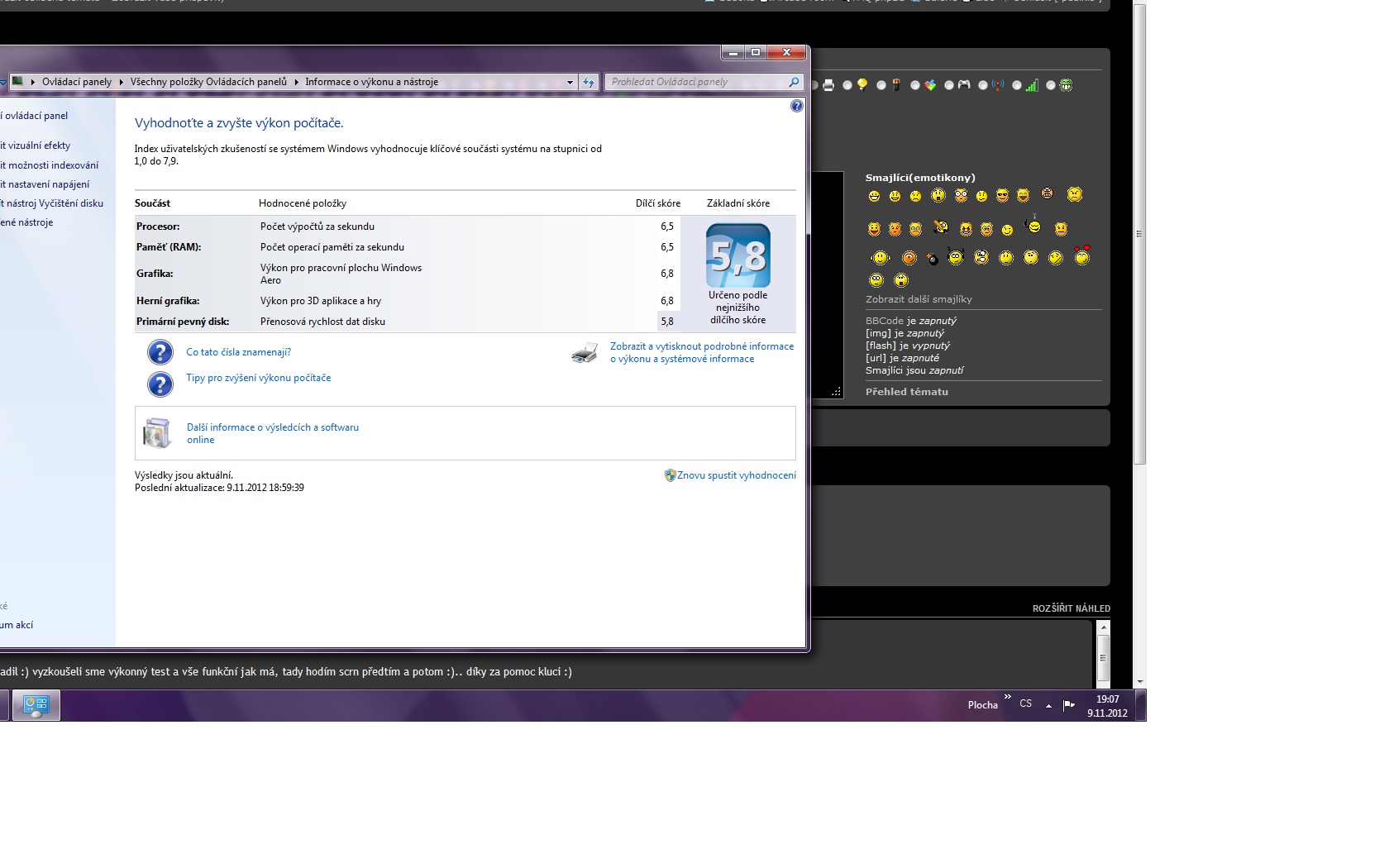The height and width of the screenshot is (868, 1389).
Task: Expand the Plocha toolbar chevron in taskbar
Action: [x=1007, y=698]
